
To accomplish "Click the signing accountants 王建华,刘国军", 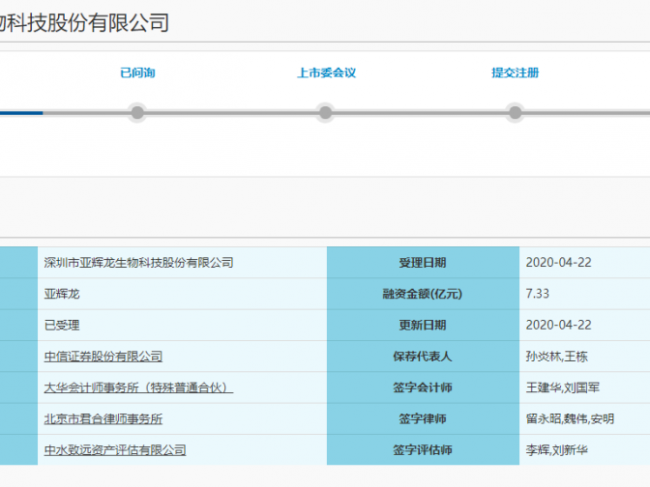I will pyautogui.click(x=563, y=388).
